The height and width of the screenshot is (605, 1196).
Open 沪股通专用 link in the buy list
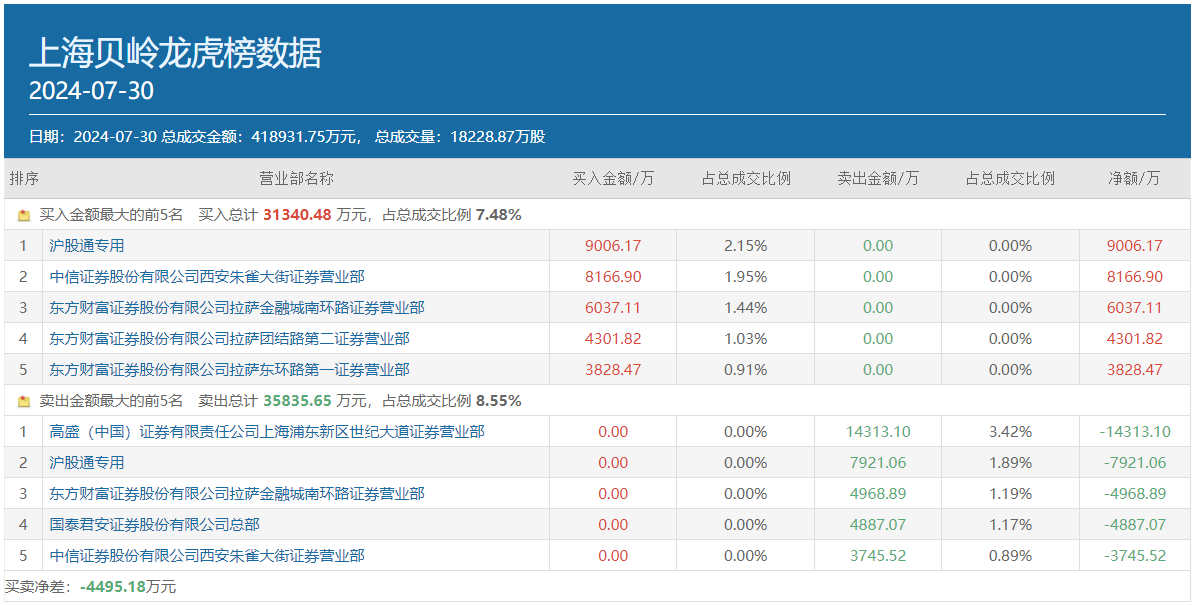[87, 246]
